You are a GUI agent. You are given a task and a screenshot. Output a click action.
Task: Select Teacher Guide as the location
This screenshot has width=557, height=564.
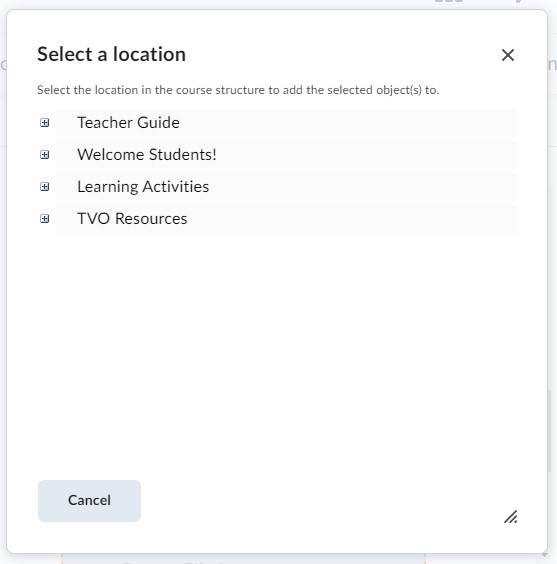coord(128,123)
